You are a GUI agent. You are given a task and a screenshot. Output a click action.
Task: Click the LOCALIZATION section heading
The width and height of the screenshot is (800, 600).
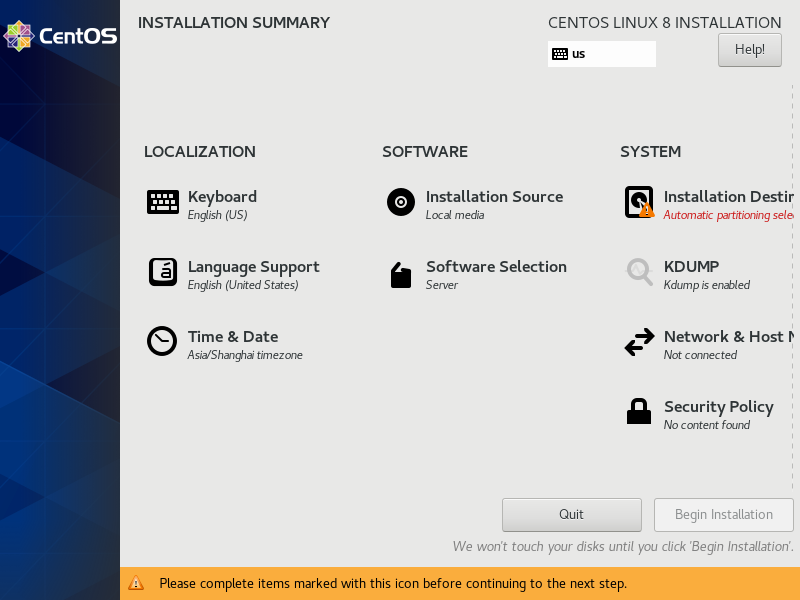(199, 152)
